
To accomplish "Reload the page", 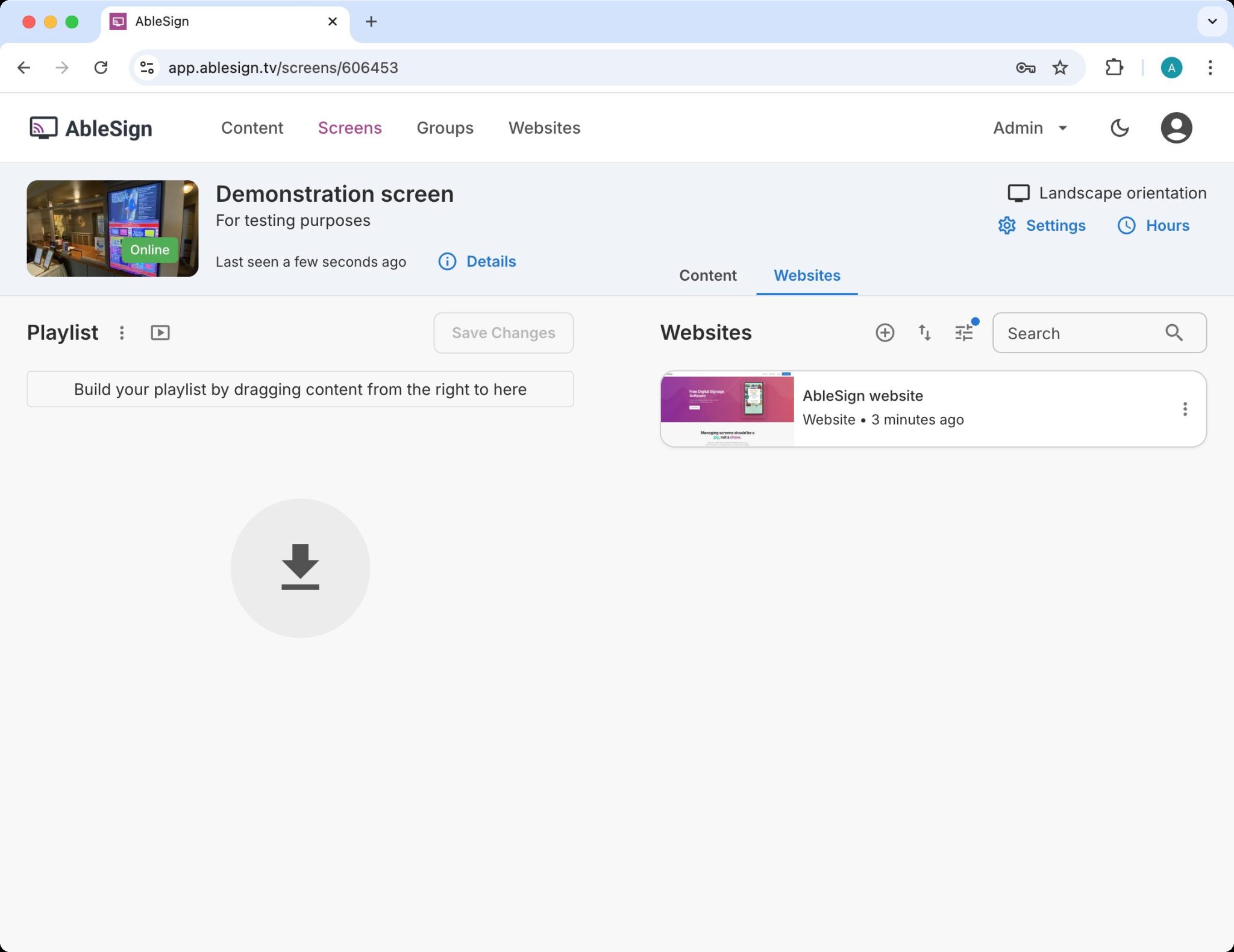I will tap(101, 67).
